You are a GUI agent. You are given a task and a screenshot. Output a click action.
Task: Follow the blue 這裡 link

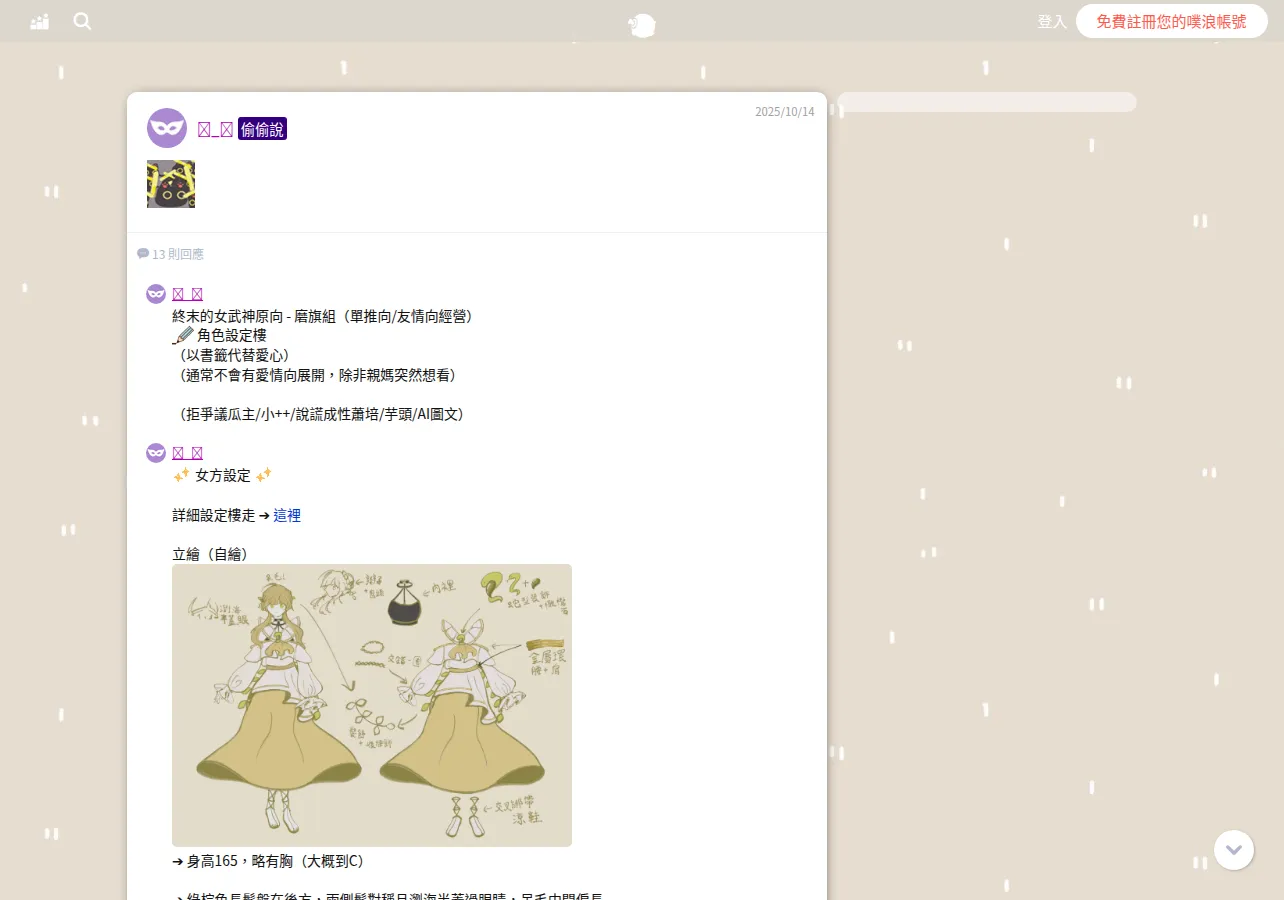pos(287,515)
